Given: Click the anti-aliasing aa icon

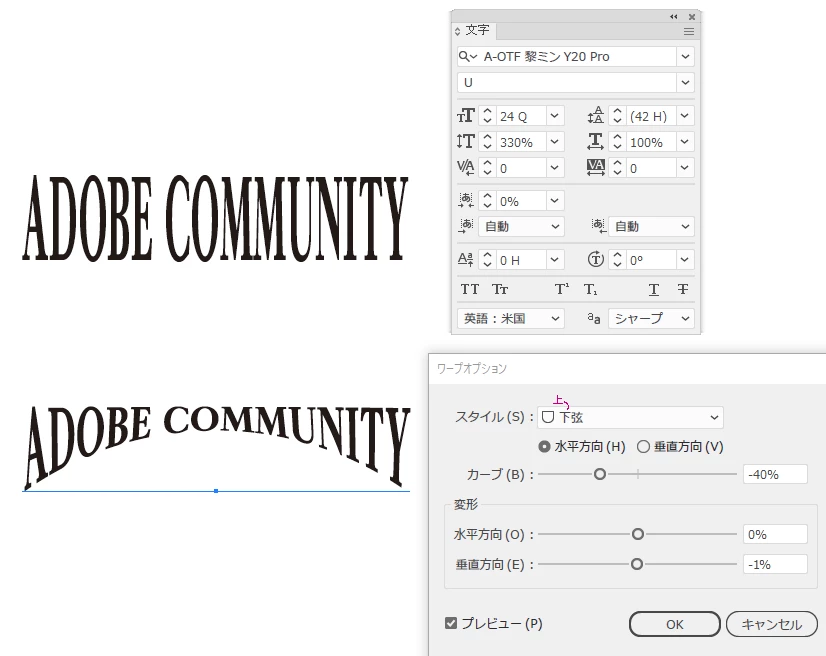Looking at the screenshot, I should pos(594,318).
